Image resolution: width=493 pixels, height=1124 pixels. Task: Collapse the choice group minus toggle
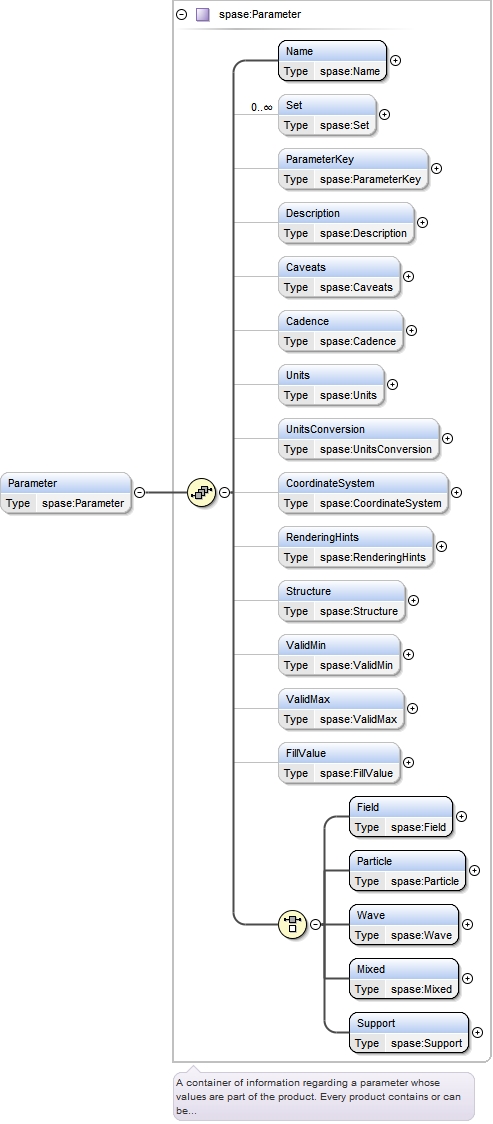(x=315, y=925)
